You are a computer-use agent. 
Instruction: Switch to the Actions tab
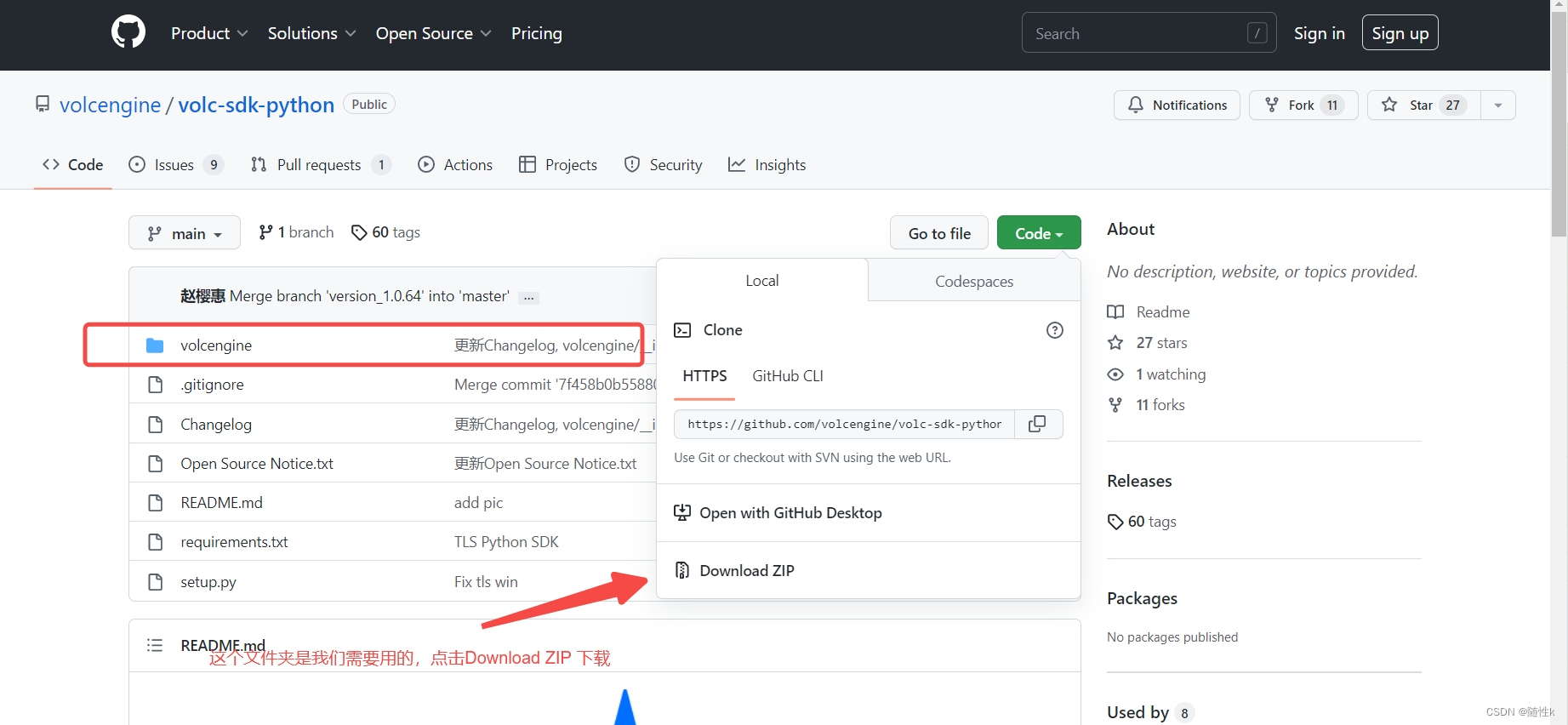pos(455,164)
